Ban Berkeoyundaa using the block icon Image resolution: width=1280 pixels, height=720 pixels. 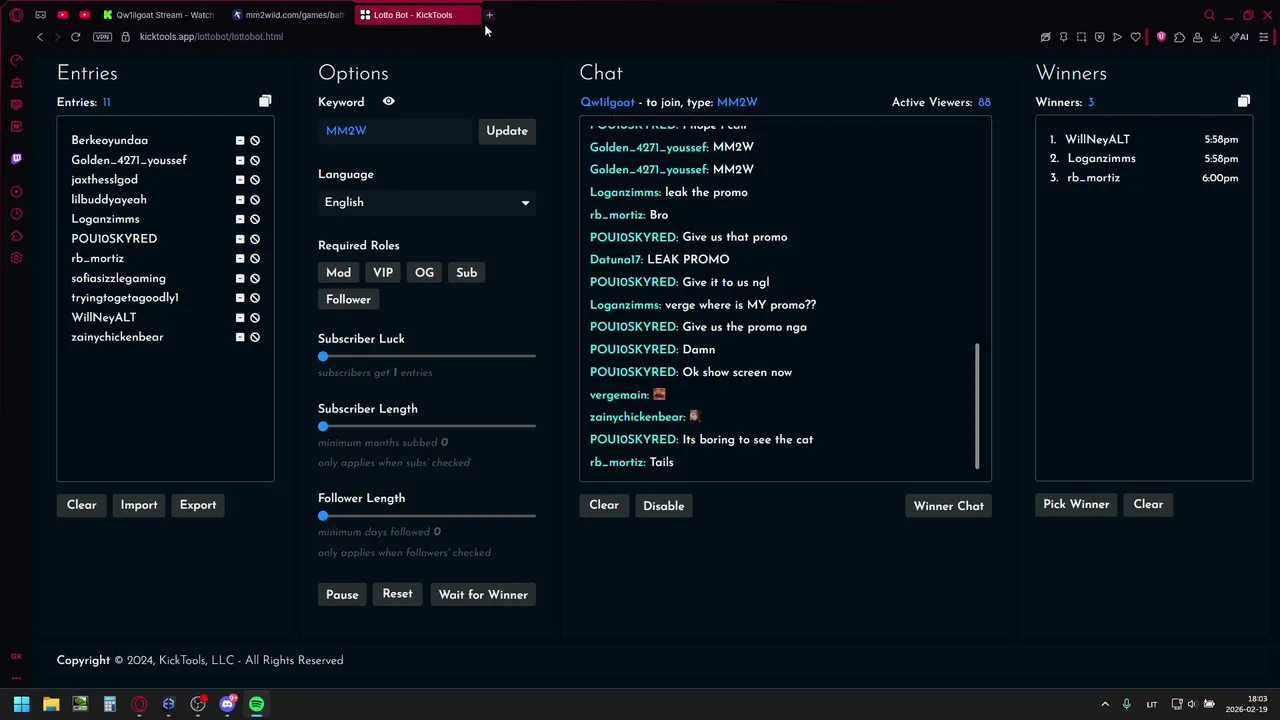(255, 141)
